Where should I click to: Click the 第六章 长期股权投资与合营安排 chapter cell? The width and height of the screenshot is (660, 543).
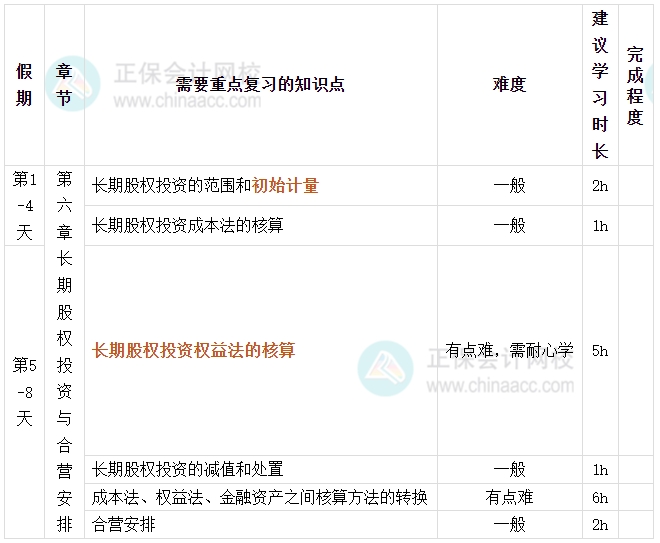64,351
